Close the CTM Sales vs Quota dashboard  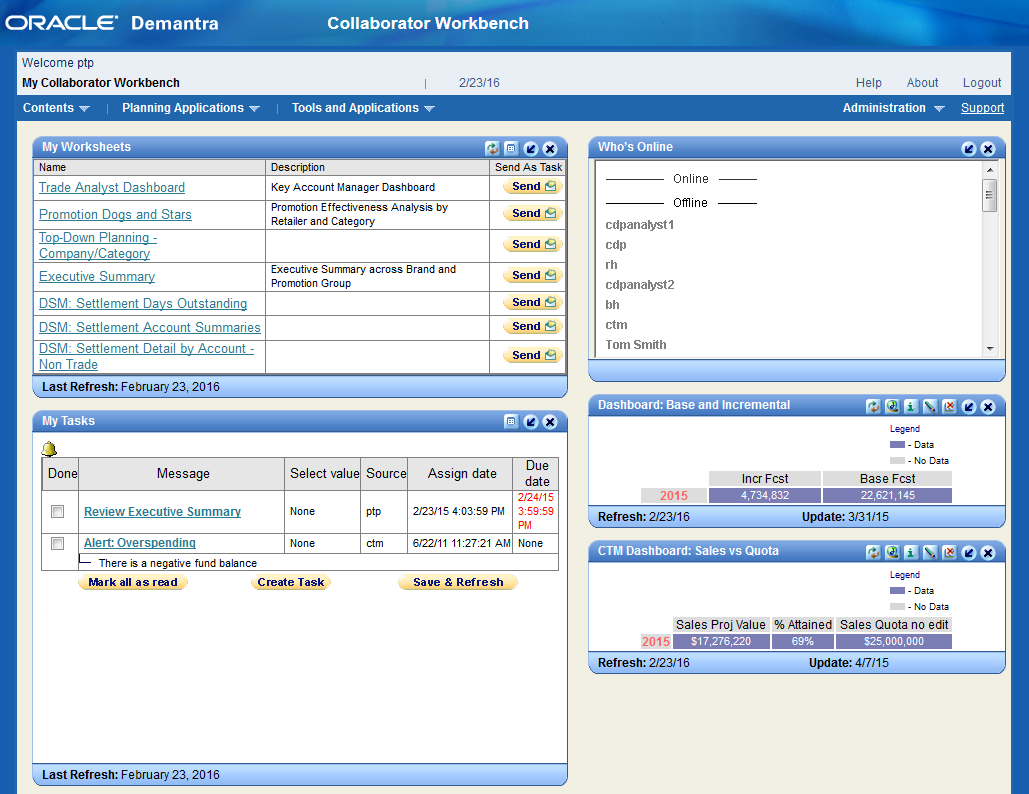(988, 553)
